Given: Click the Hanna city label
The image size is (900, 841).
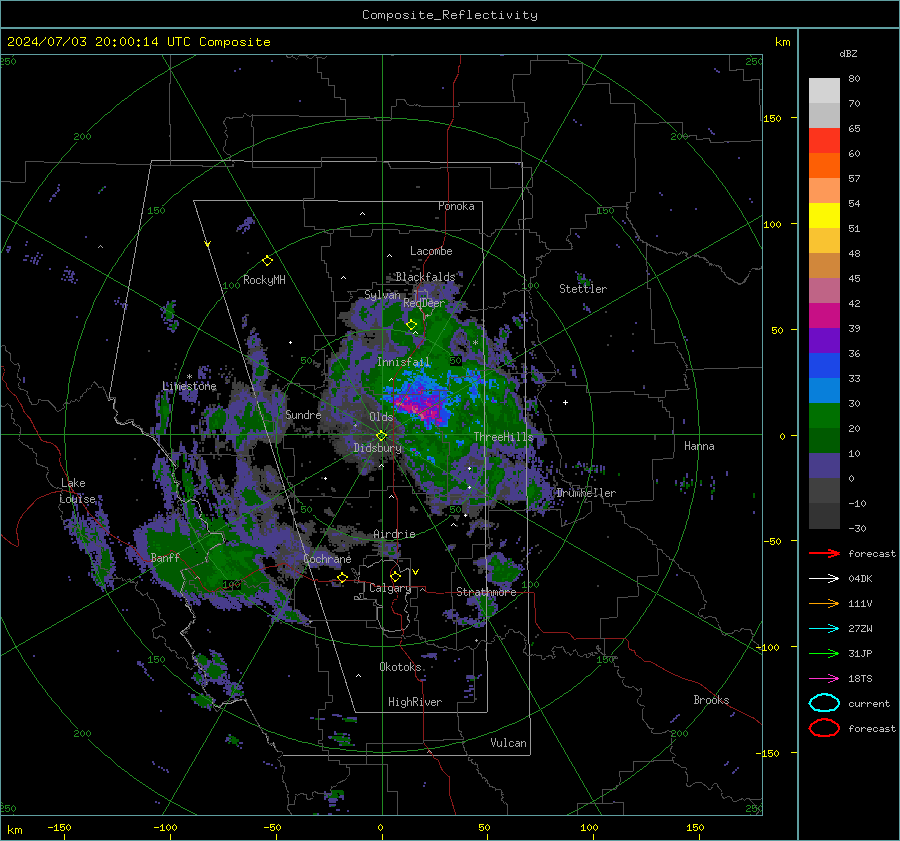Looking at the screenshot, I should click(699, 446).
